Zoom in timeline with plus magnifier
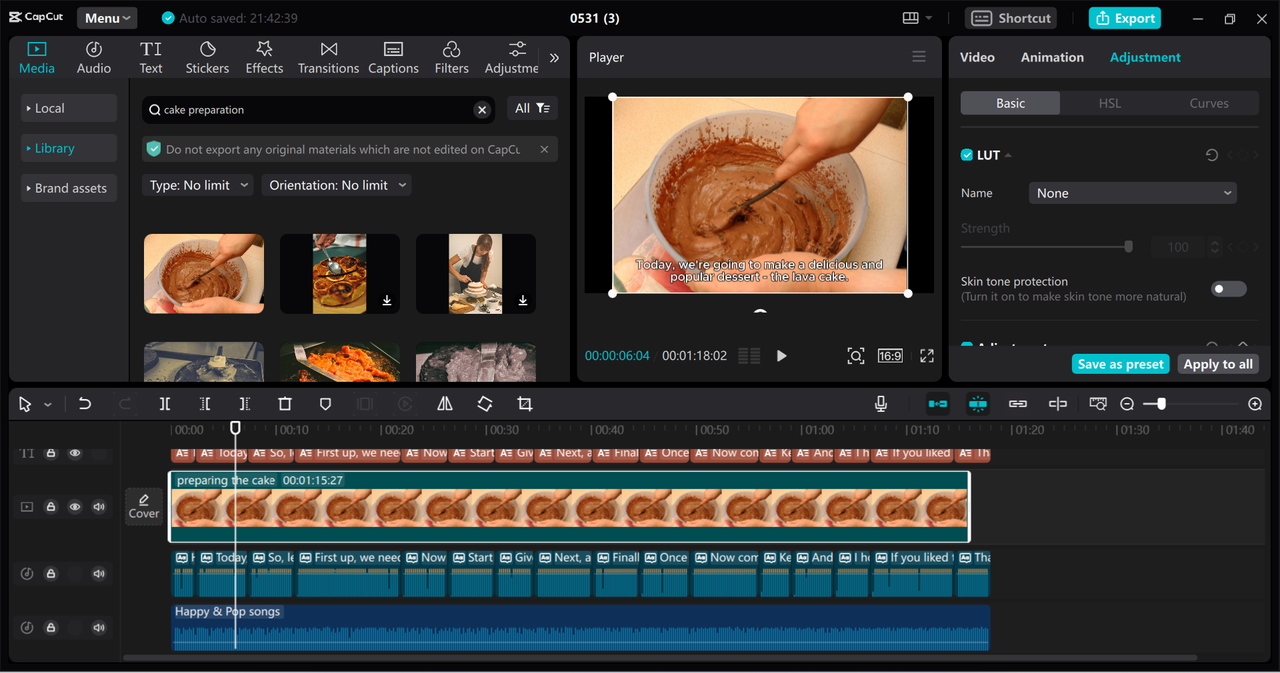Screen dimensions: 1280x673 [x=1255, y=404]
